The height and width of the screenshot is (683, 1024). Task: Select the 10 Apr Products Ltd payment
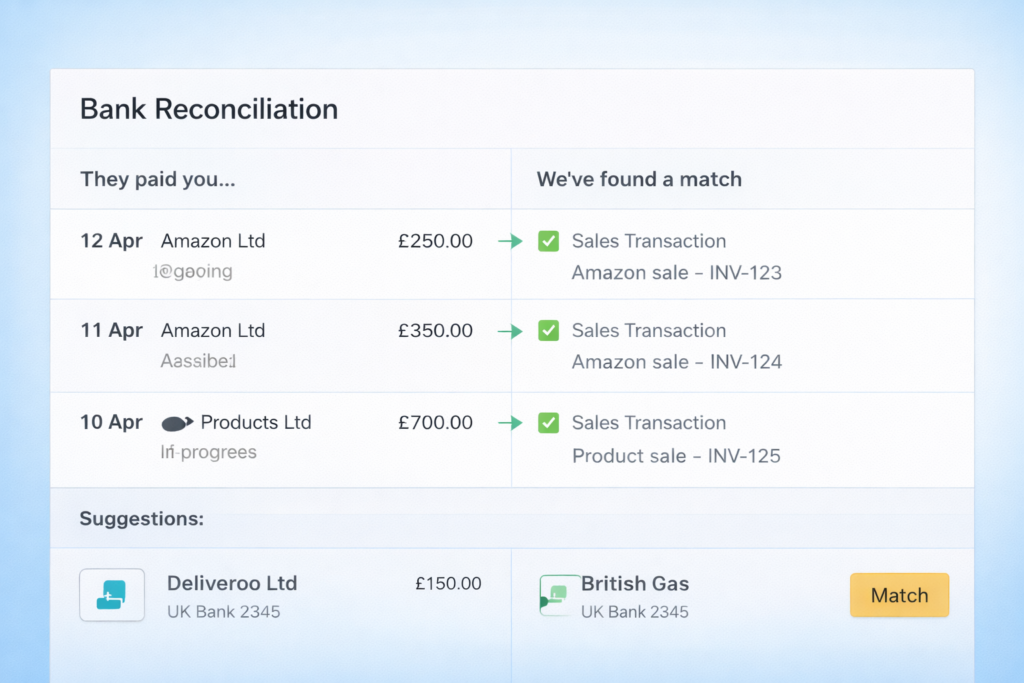256,423
